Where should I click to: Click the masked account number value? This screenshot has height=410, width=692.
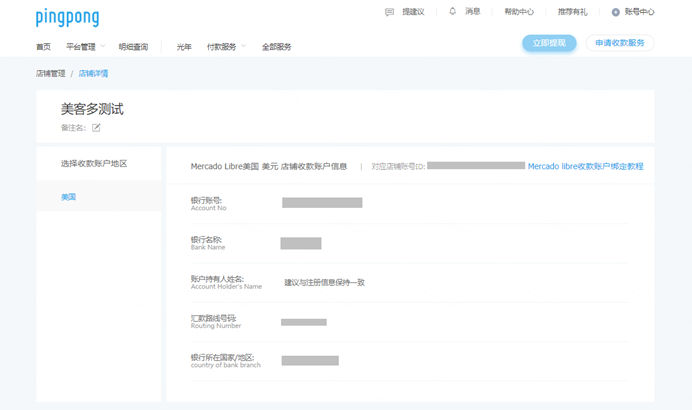point(322,203)
